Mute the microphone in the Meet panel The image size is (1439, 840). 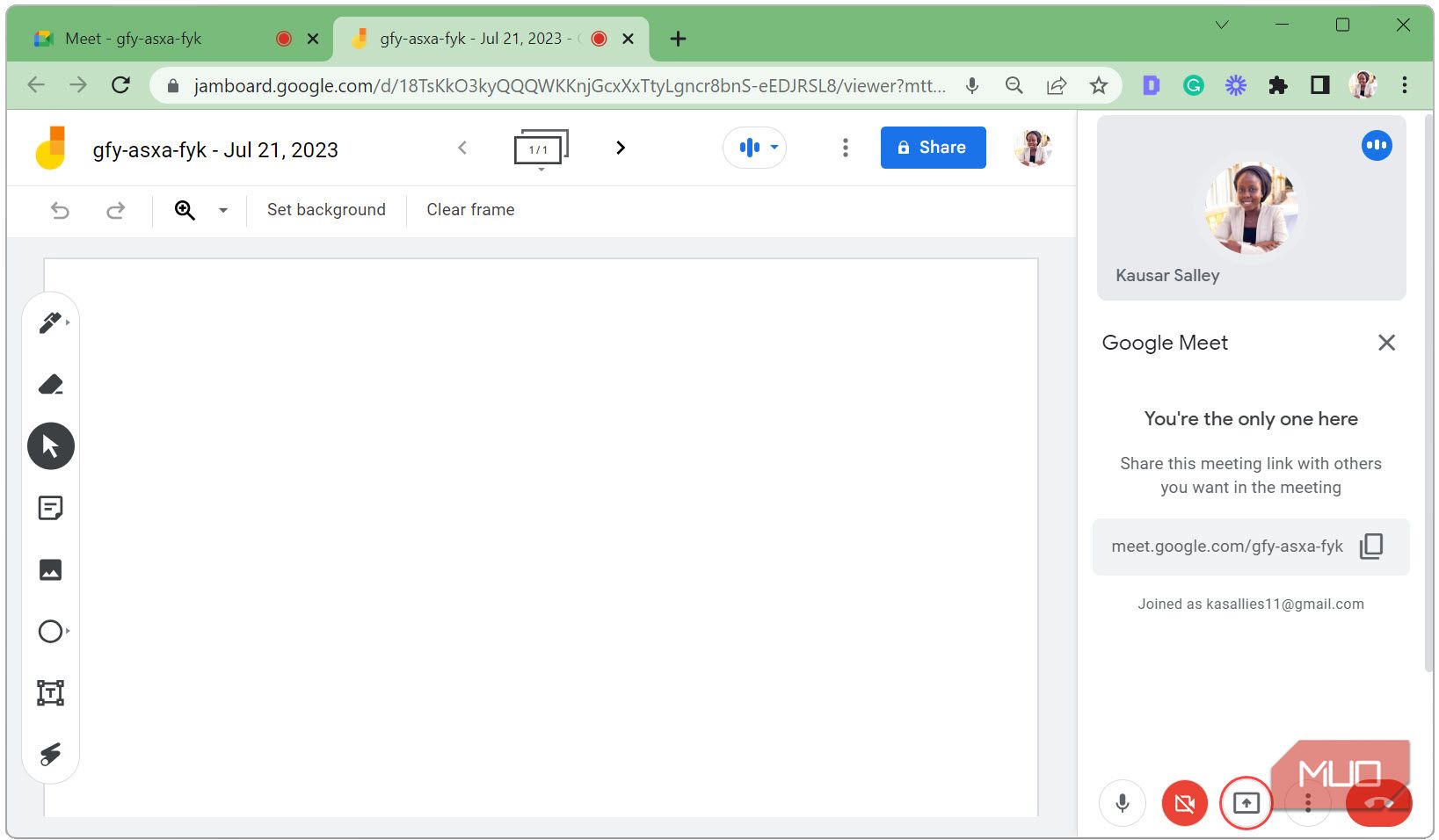(x=1122, y=802)
